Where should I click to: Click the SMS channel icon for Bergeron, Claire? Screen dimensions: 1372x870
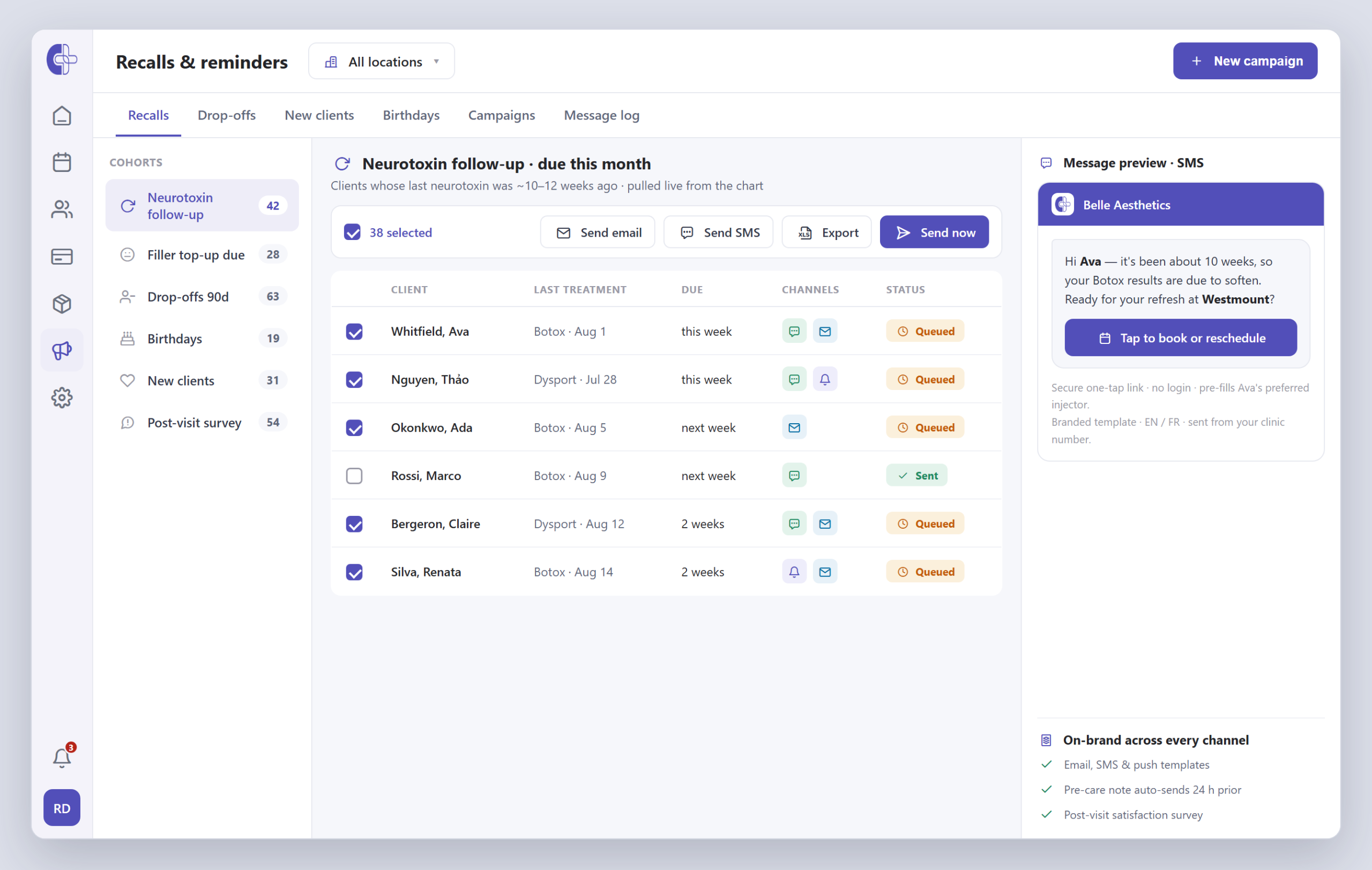click(794, 524)
